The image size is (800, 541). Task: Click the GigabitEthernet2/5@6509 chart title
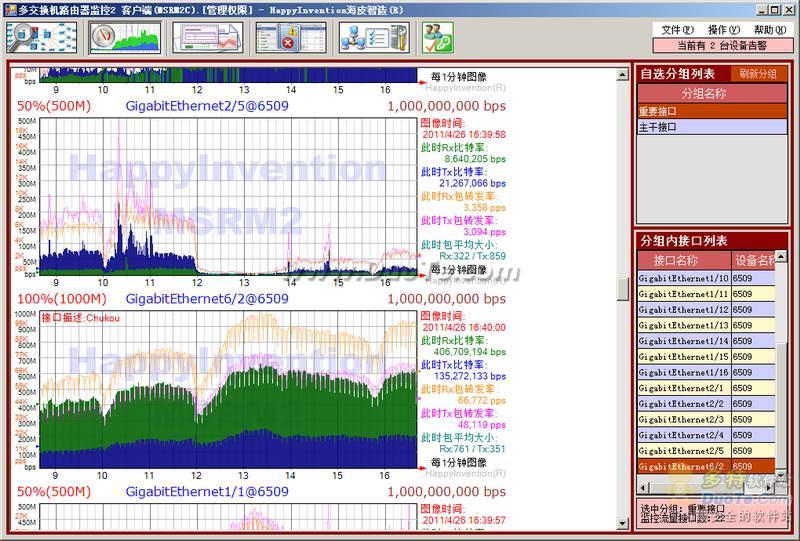tap(206, 106)
